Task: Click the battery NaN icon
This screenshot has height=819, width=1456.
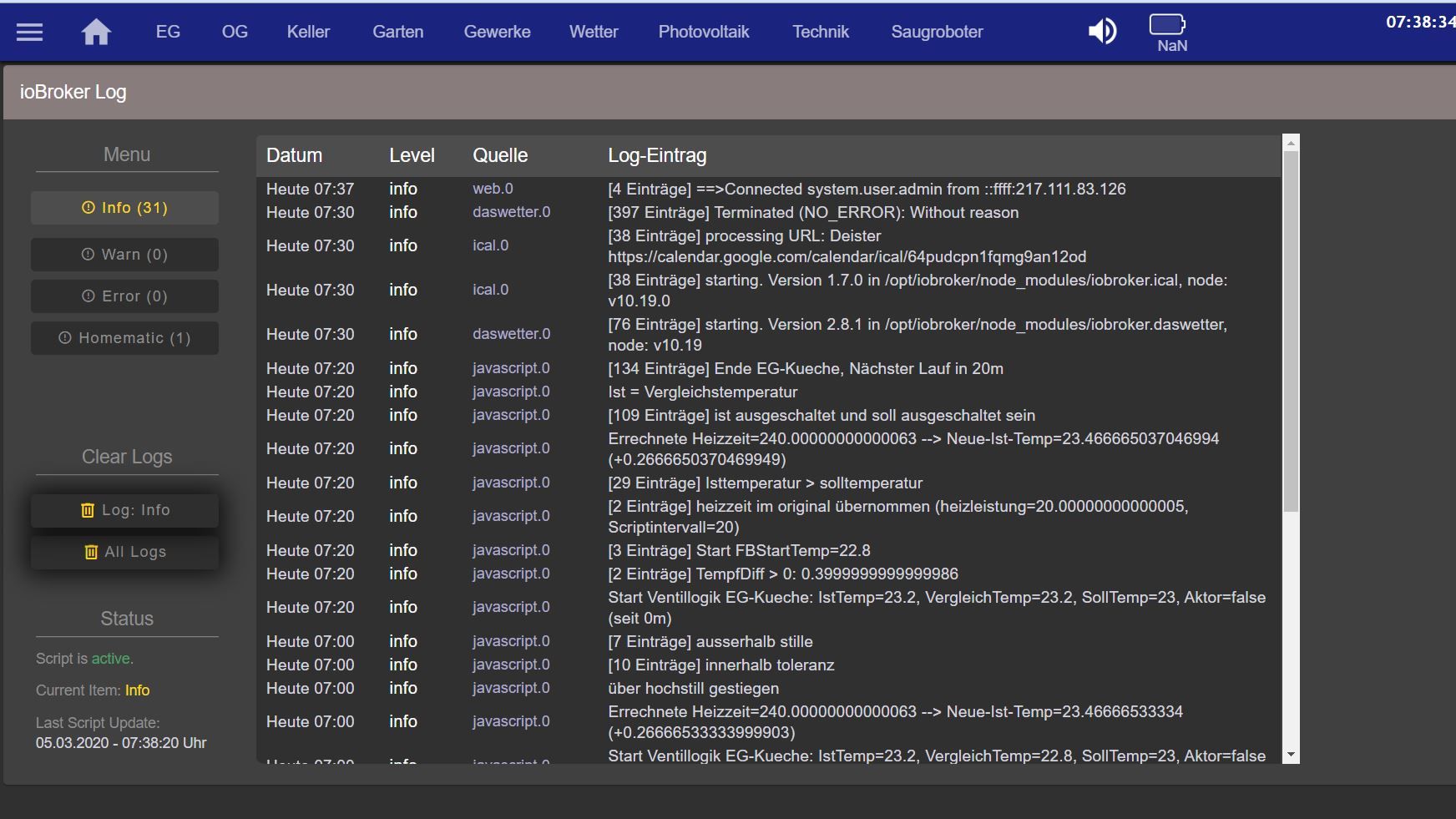Action: click(1167, 33)
